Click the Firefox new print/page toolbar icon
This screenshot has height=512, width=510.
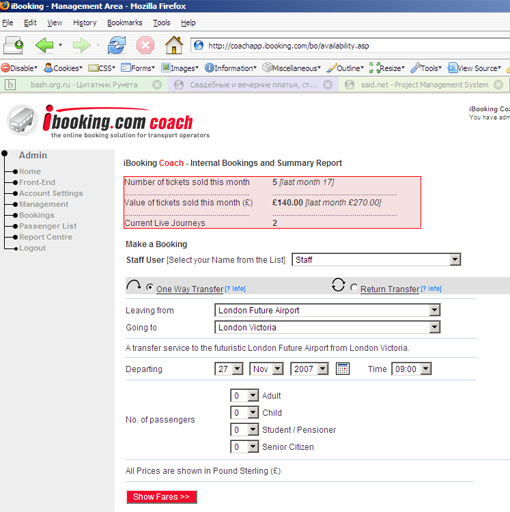pyautogui.click(x=13, y=45)
